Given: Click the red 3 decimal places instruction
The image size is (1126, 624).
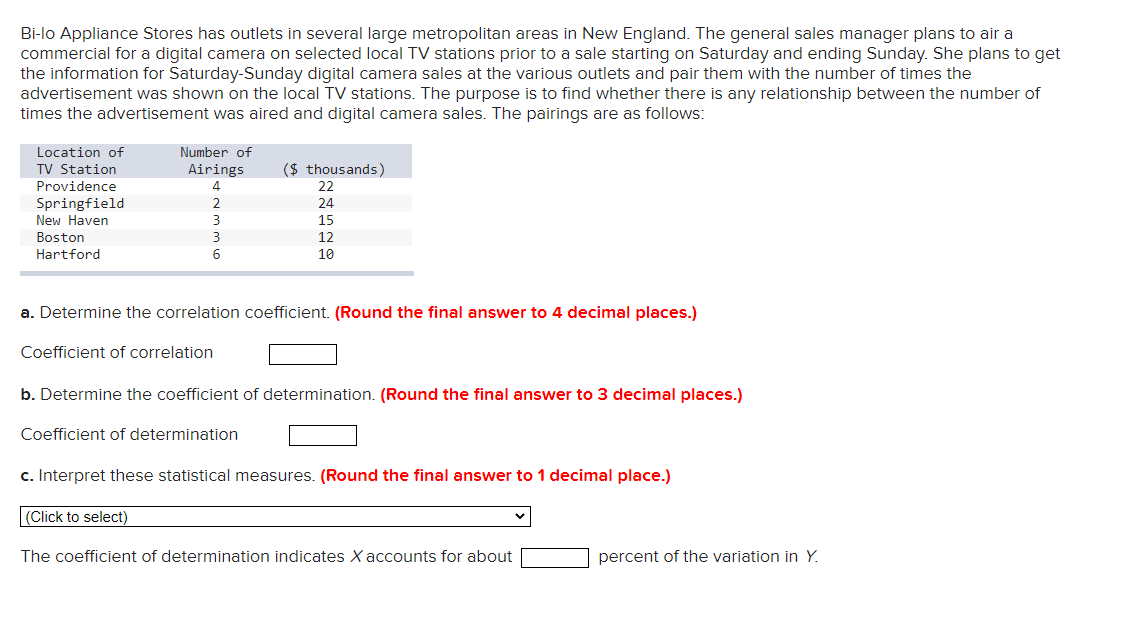Looking at the screenshot, I should coord(562,394).
